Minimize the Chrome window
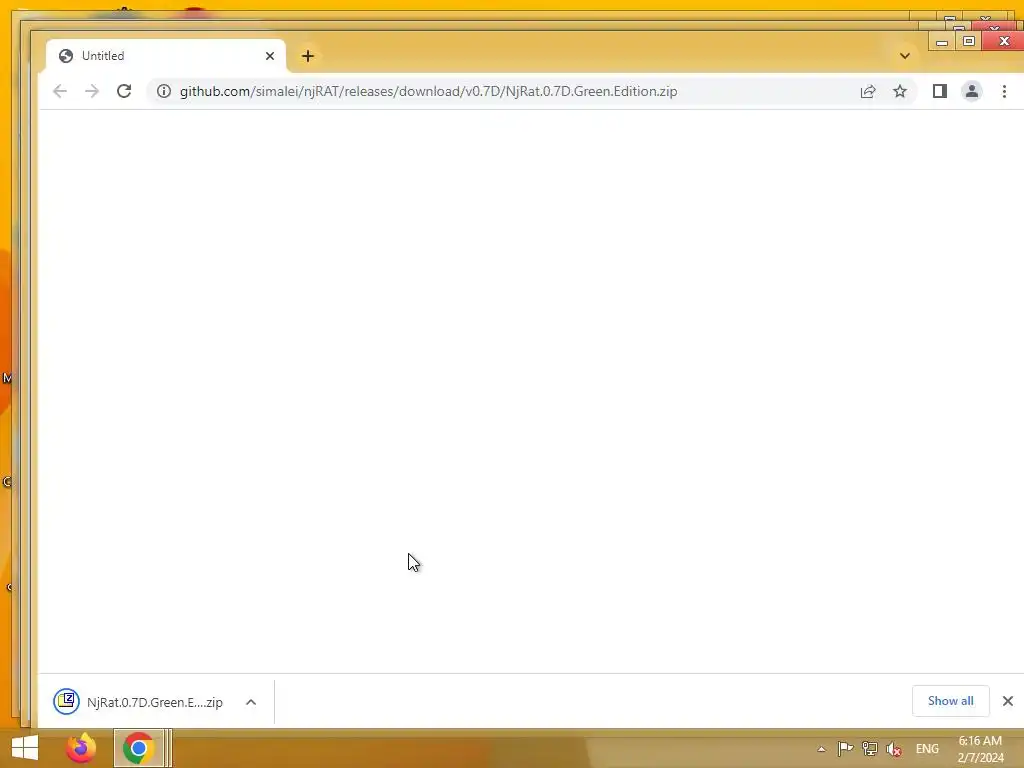 click(942, 42)
